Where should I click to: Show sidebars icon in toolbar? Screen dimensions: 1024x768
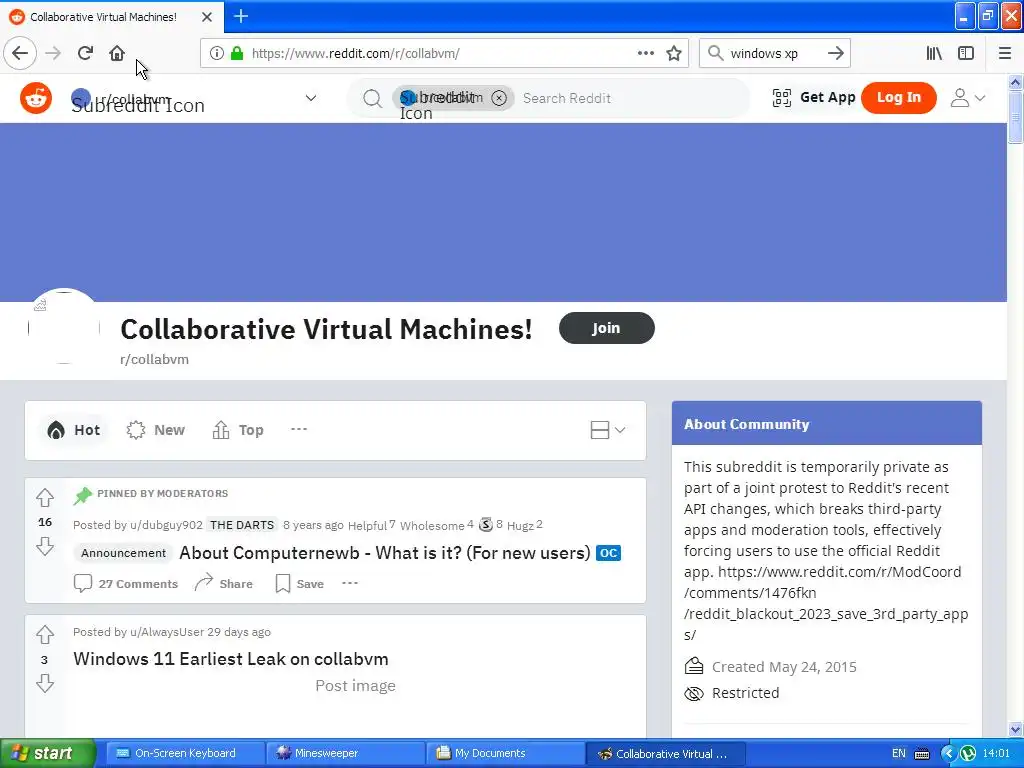(x=966, y=54)
